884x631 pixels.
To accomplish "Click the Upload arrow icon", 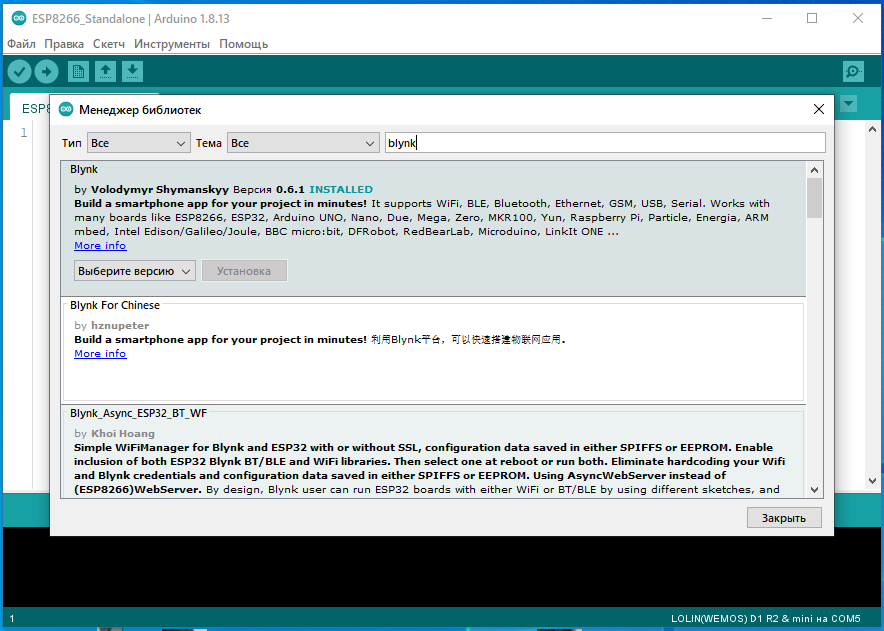I will (47, 71).
